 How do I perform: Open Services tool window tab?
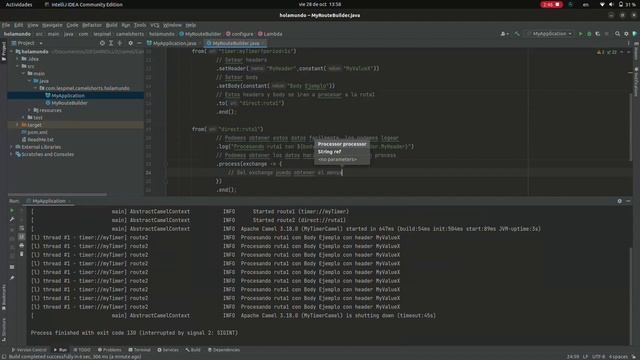click(168, 350)
